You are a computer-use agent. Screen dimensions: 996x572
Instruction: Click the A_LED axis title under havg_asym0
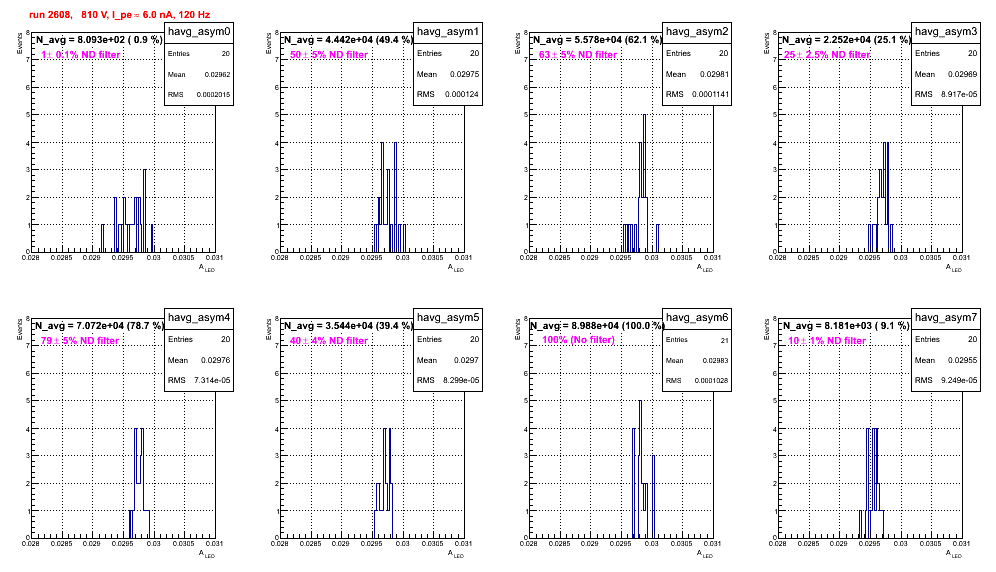207,268
